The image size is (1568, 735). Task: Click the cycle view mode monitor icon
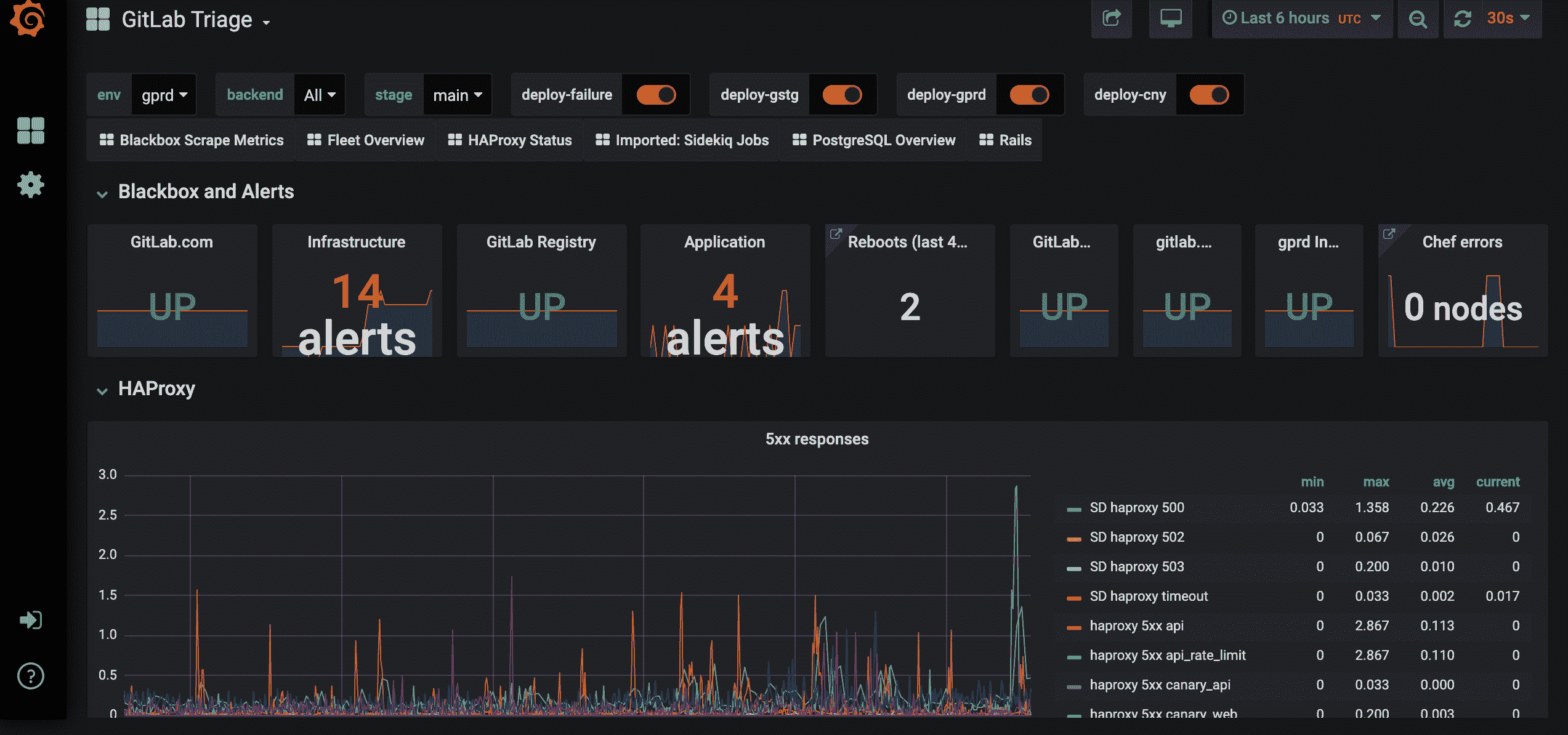pos(1170,18)
